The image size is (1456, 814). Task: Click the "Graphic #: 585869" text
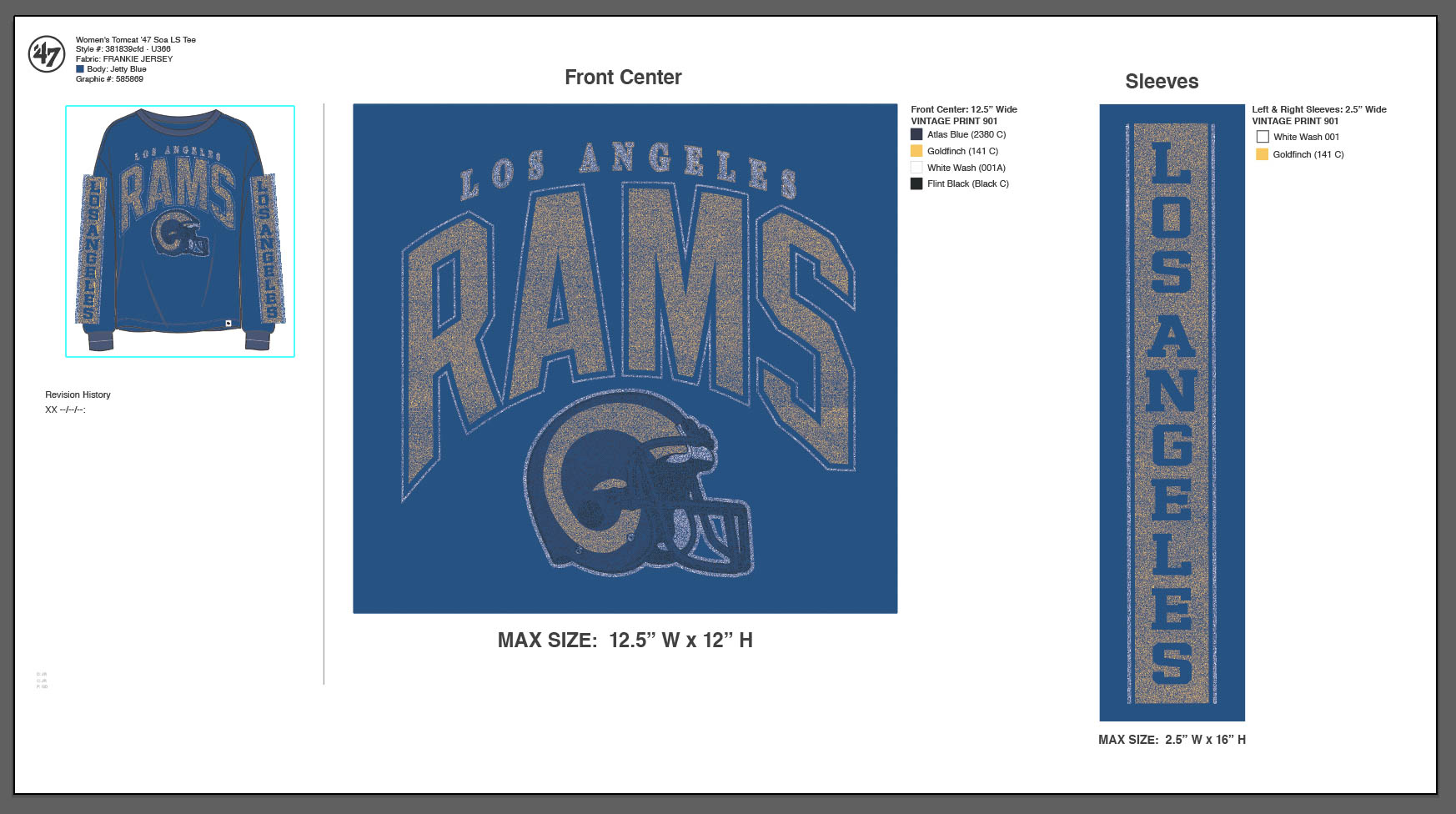(x=109, y=79)
